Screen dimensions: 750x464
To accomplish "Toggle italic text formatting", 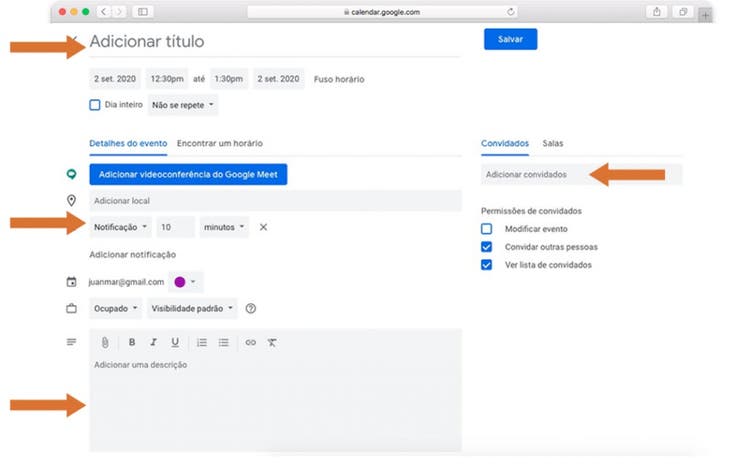I will click(153, 342).
